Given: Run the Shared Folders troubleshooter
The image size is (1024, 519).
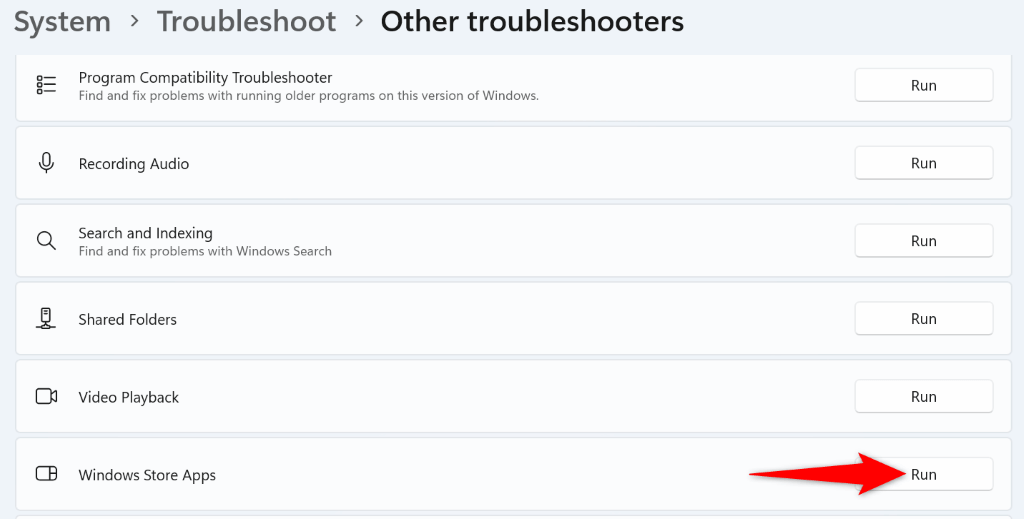Looking at the screenshot, I should (x=923, y=319).
